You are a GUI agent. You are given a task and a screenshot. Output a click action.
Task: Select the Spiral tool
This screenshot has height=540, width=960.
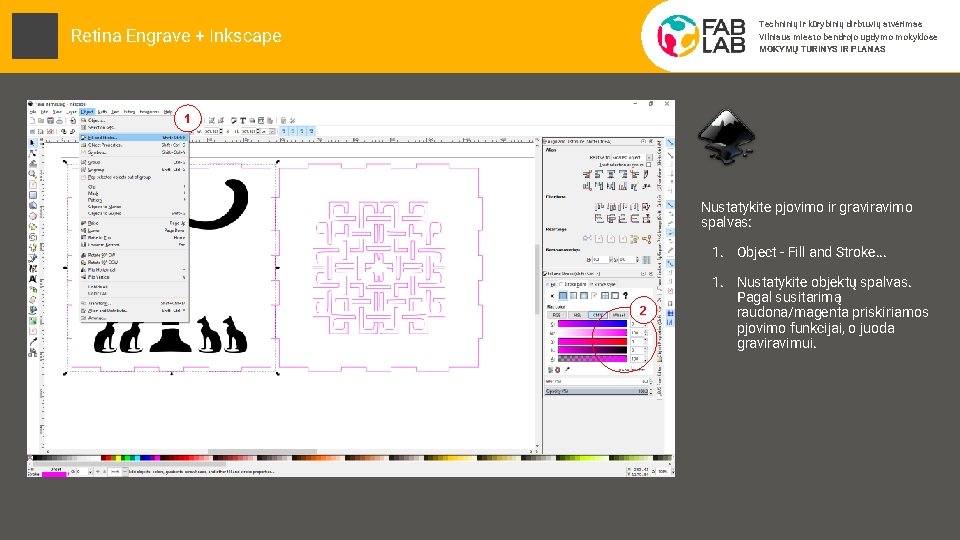pyautogui.click(x=33, y=237)
